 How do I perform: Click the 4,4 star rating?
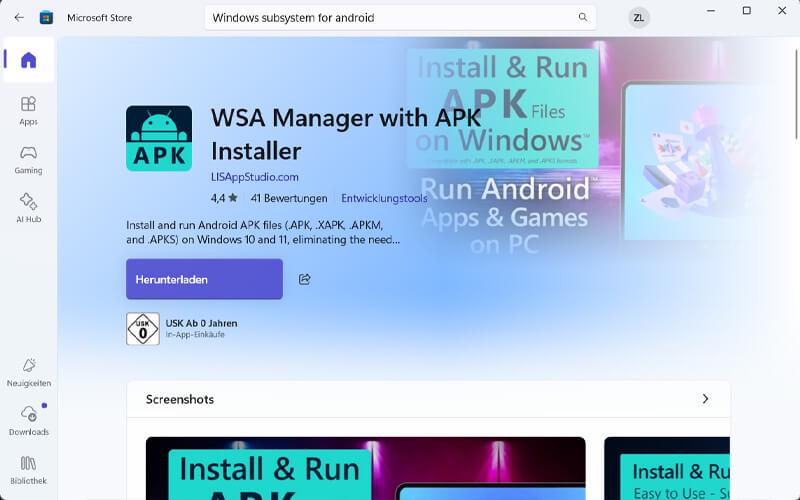224,198
